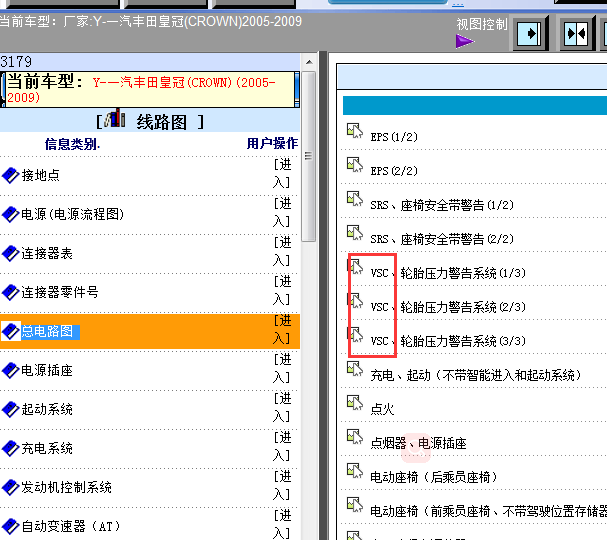Image resolution: width=607 pixels, height=540 pixels.
Task: Open SRS、座椅安全带警告 (1/2) link
Action: click(442, 205)
